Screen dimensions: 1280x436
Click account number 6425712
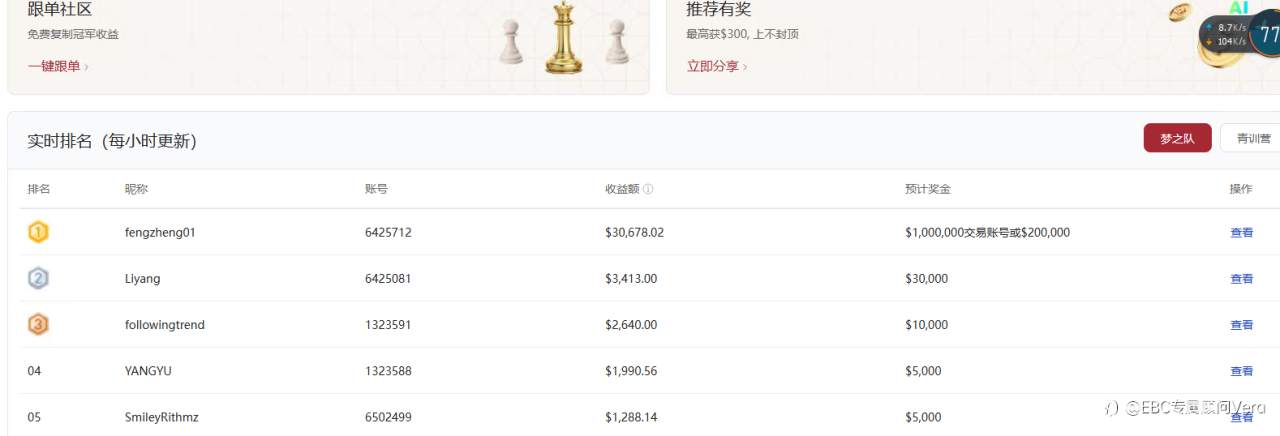[388, 232]
